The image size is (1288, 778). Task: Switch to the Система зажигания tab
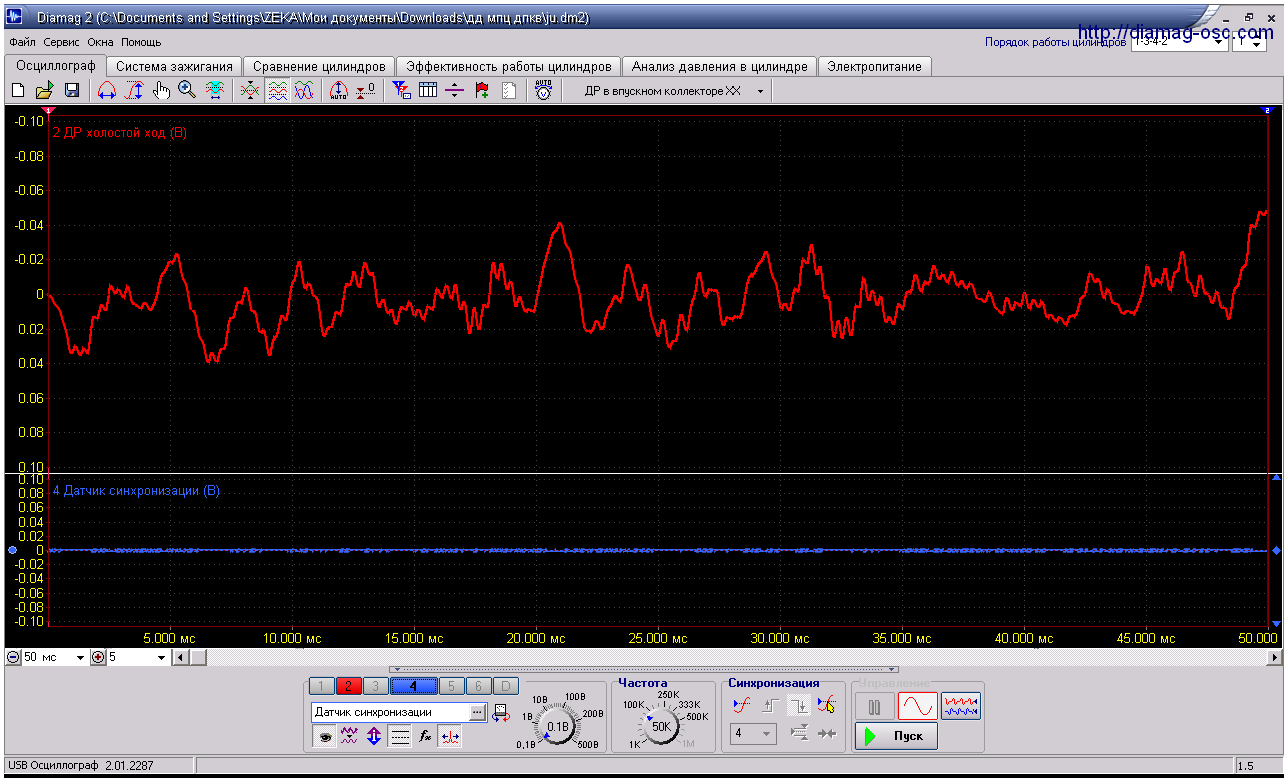coord(174,66)
